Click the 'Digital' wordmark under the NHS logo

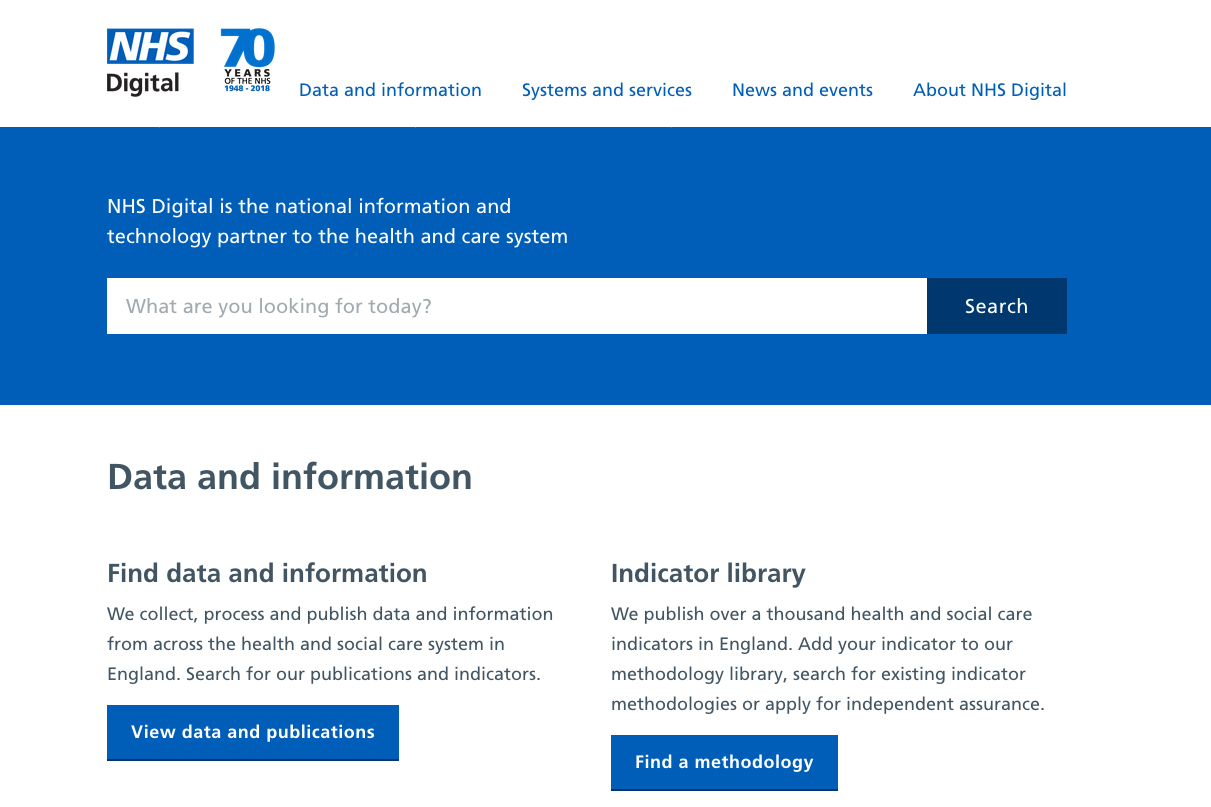[143, 83]
